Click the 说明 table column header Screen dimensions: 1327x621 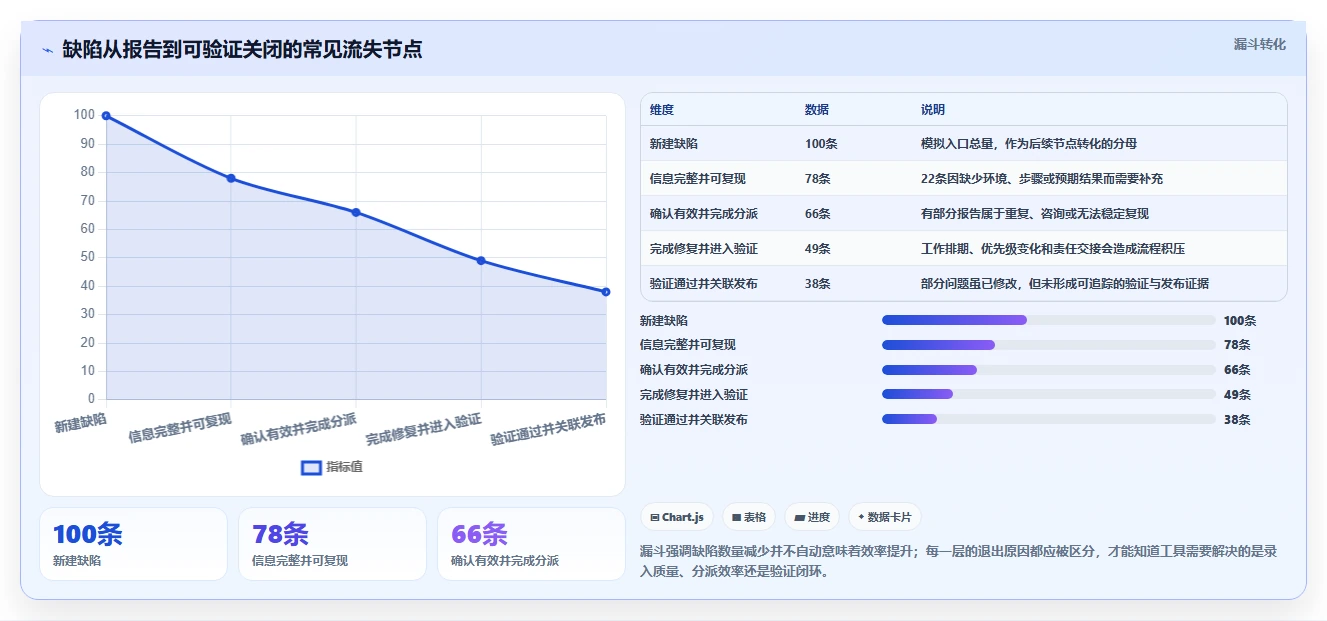(x=933, y=110)
